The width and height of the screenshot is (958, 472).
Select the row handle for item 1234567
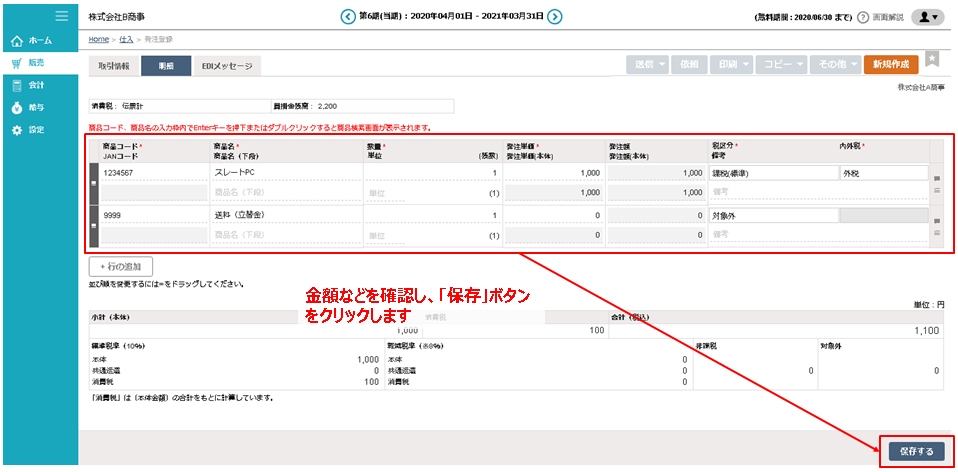coord(95,182)
